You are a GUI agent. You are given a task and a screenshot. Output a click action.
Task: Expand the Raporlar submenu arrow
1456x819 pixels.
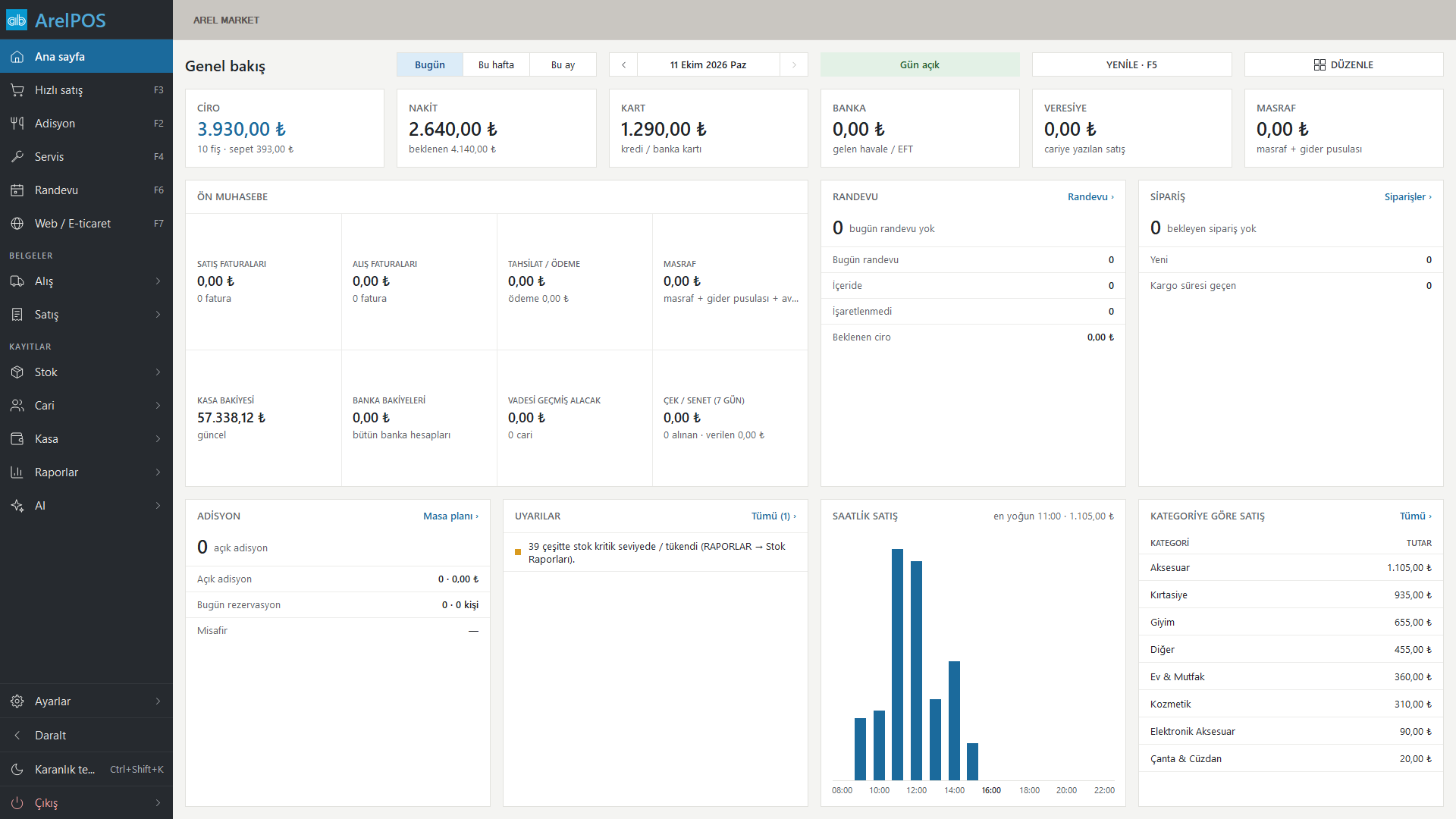[x=158, y=472]
